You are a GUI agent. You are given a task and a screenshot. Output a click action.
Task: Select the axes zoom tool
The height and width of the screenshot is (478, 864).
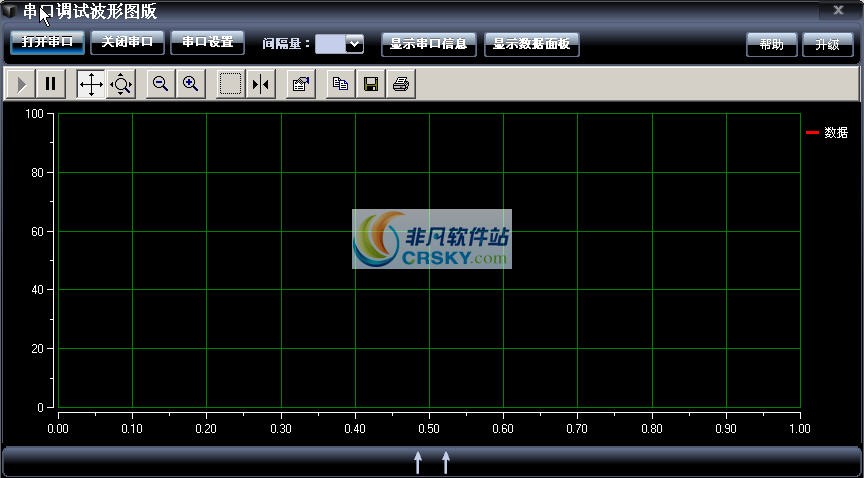tap(121, 84)
